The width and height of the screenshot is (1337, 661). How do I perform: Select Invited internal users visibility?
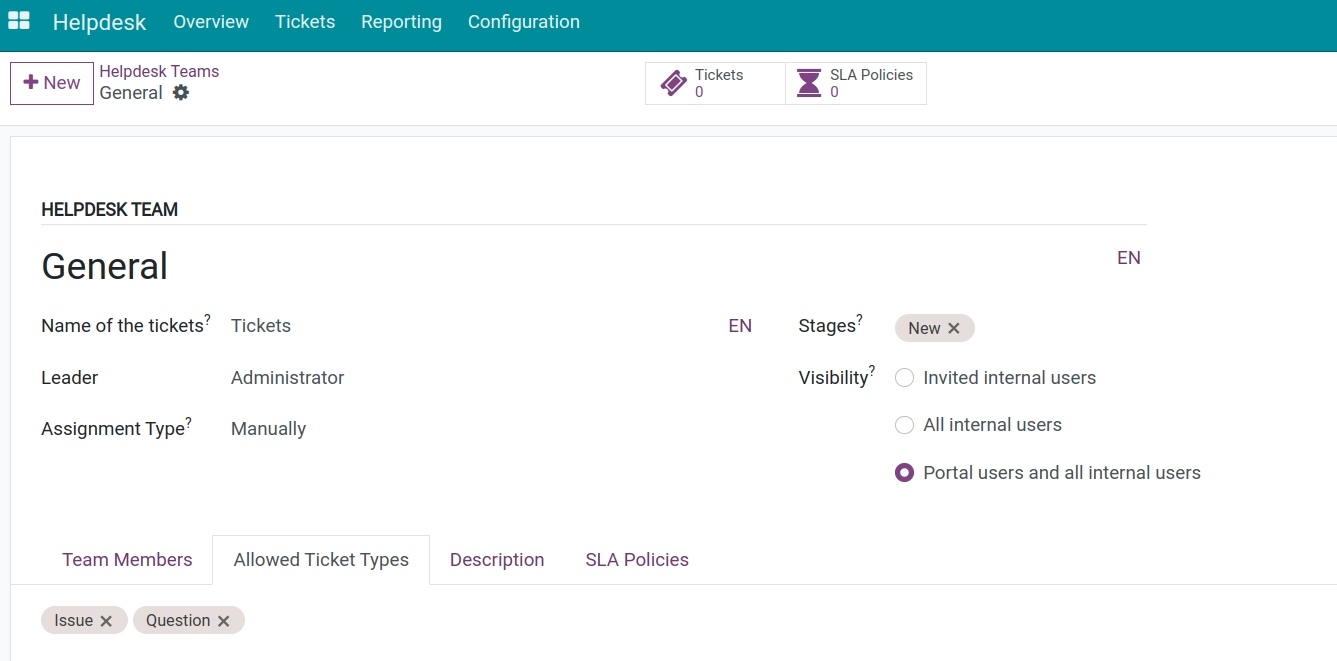point(904,378)
